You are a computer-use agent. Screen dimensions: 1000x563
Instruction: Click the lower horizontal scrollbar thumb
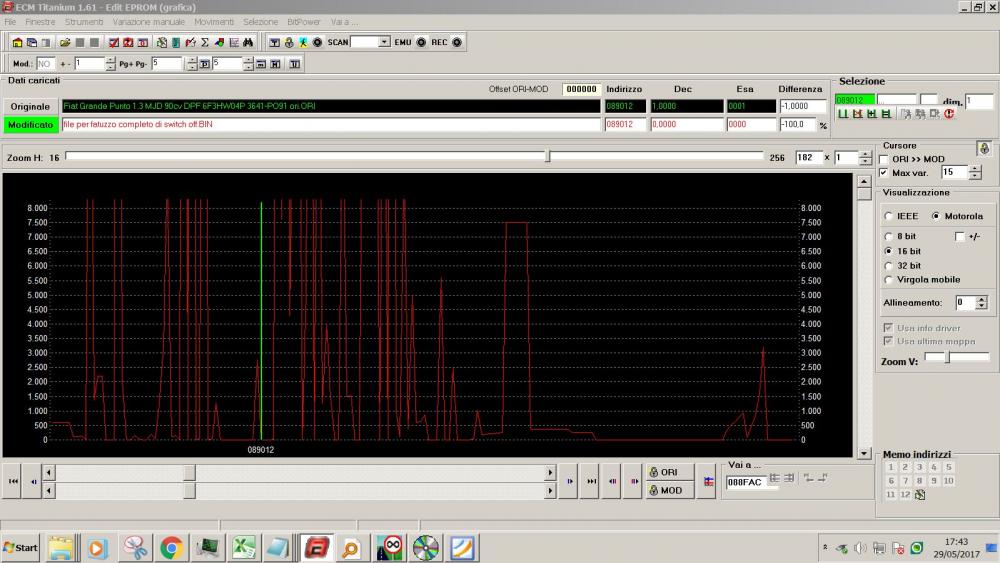coord(189,490)
